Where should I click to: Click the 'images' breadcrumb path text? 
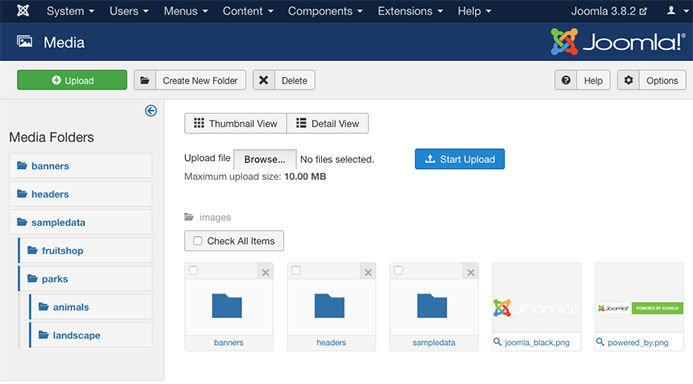(215, 217)
